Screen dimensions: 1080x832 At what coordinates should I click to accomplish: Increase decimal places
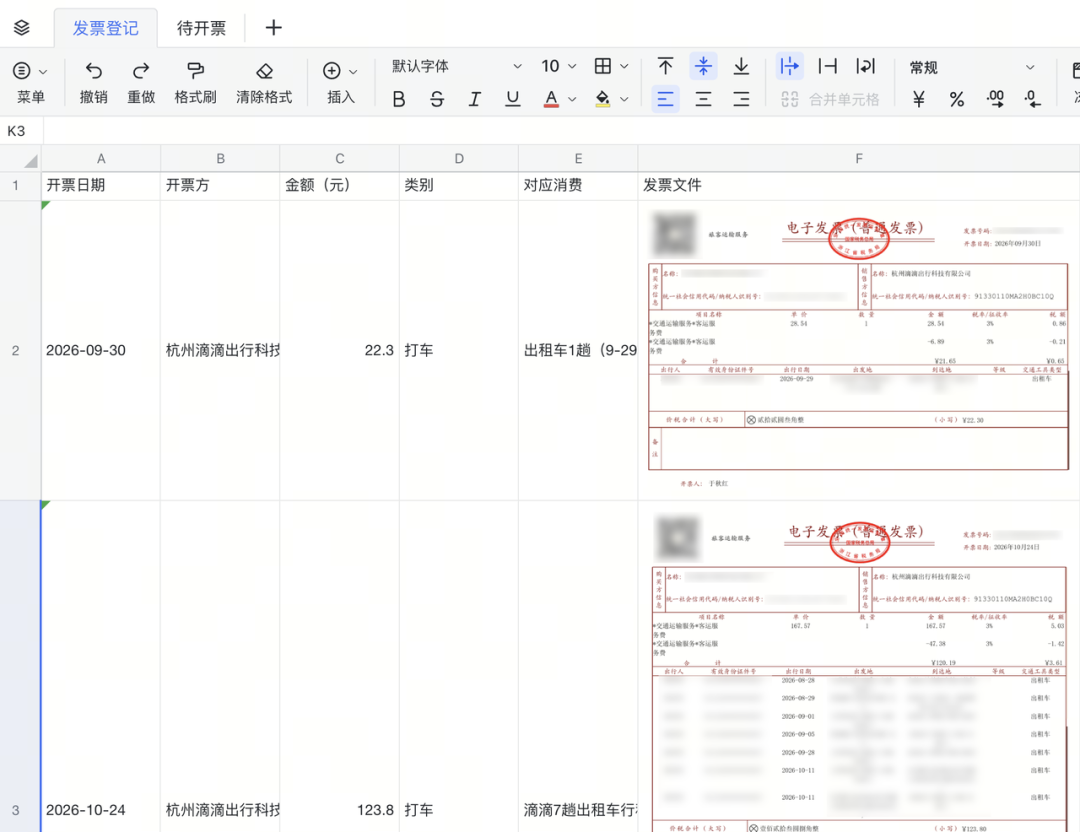pyautogui.click(x=995, y=100)
